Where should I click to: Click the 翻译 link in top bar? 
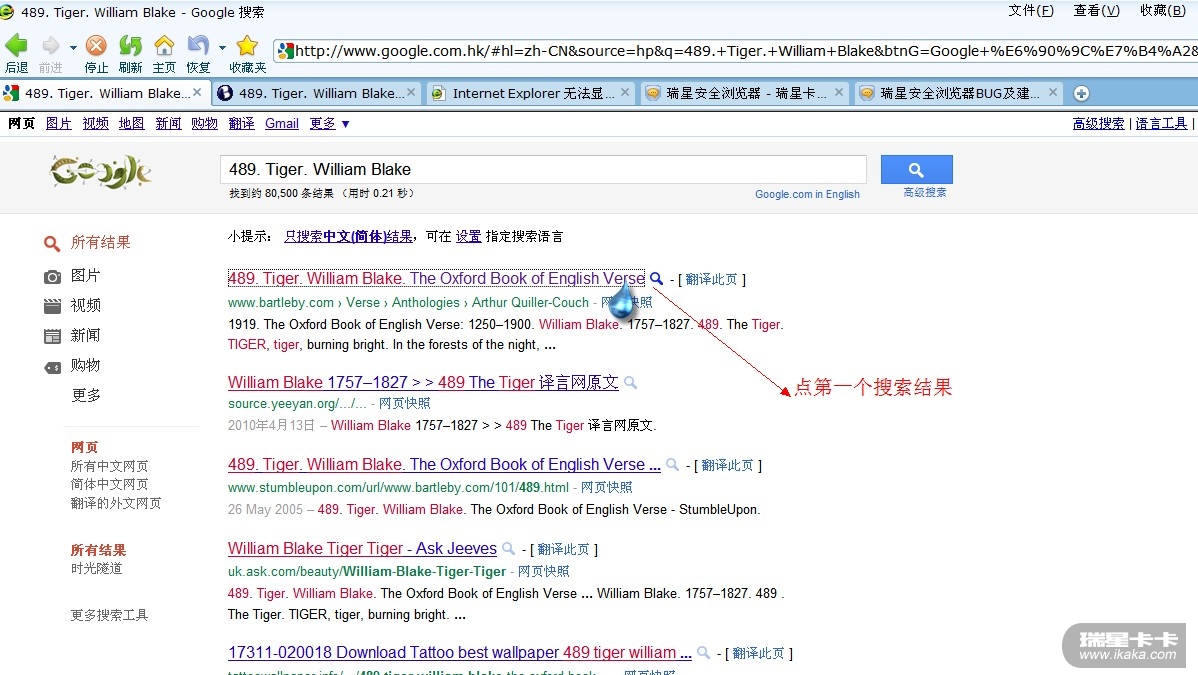point(241,123)
